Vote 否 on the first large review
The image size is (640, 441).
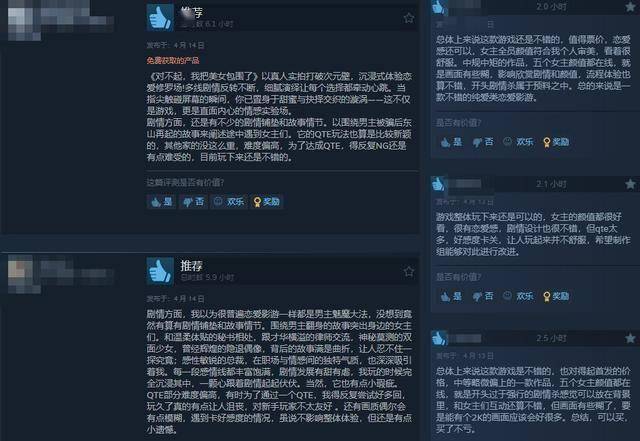[193, 202]
